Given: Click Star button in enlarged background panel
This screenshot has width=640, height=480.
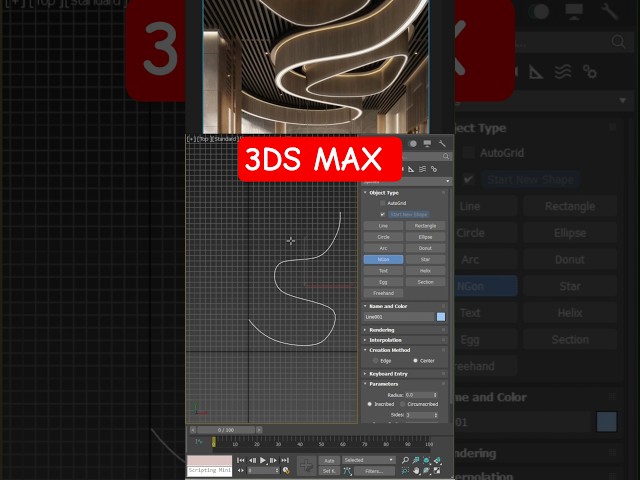Looking at the screenshot, I should pyautogui.click(x=570, y=286).
